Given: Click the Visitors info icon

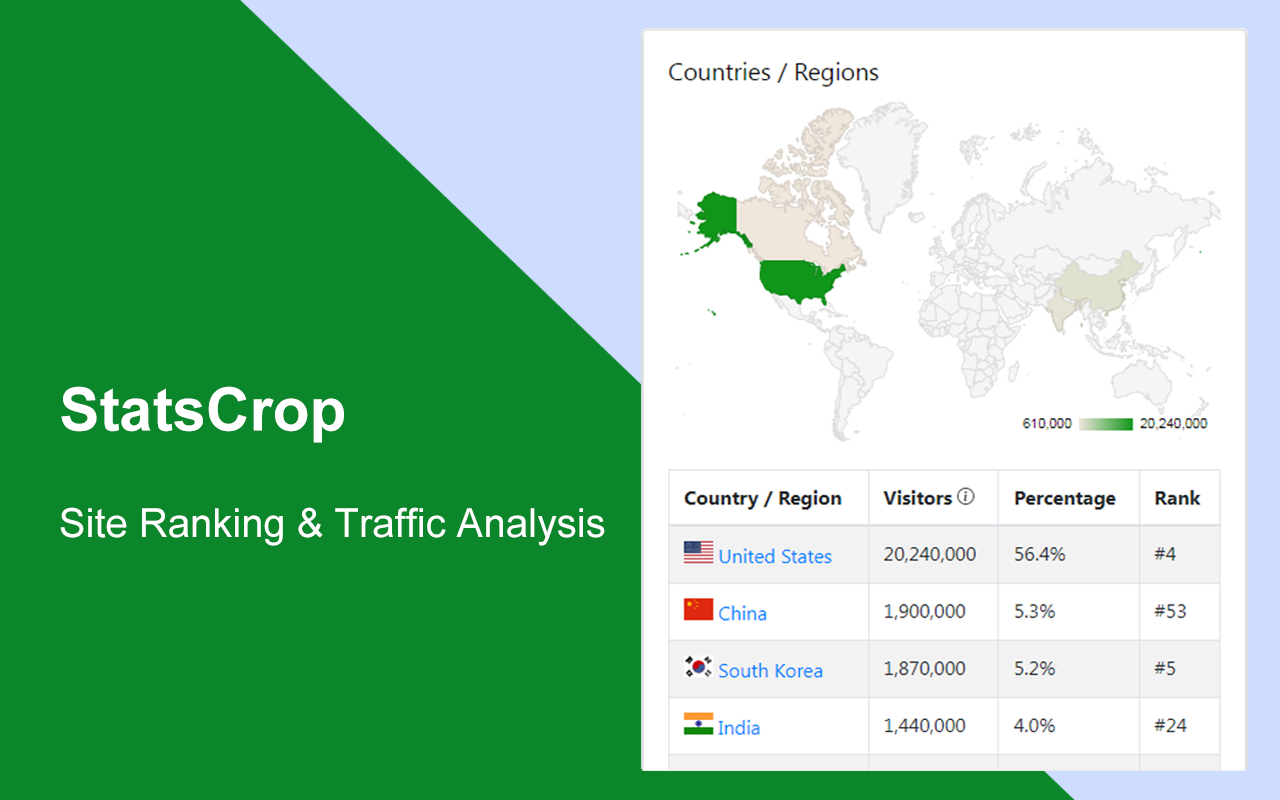Looking at the screenshot, I should click(966, 496).
